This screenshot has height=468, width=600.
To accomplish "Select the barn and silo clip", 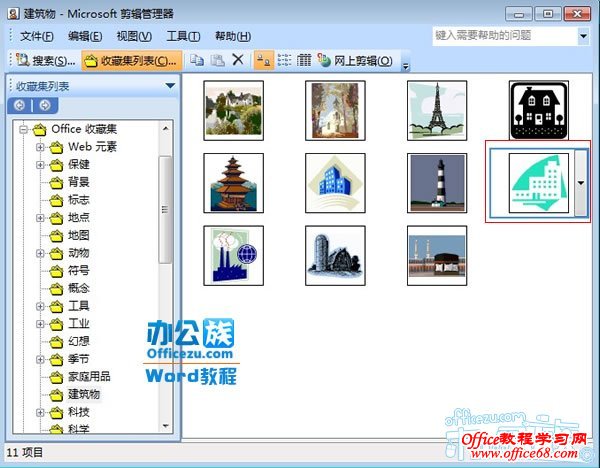I will pyautogui.click(x=335, y=256).
